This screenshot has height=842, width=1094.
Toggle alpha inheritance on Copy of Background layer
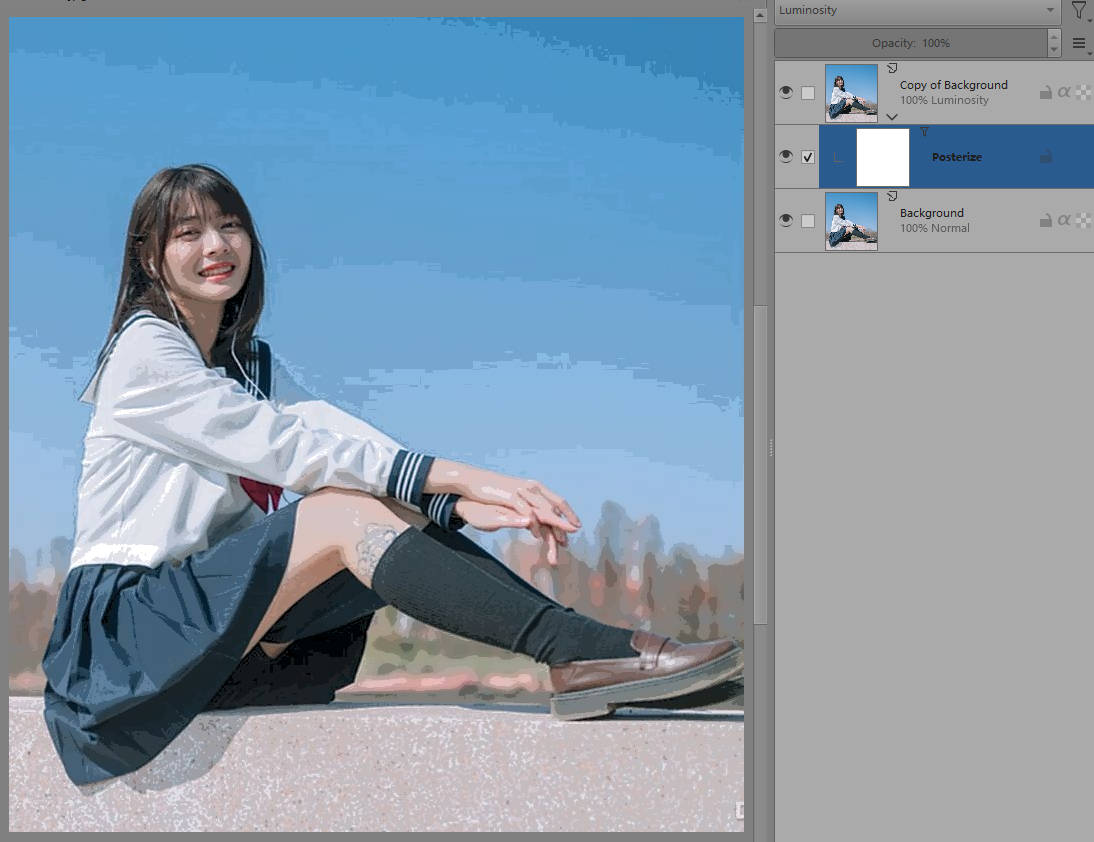pyautogui.click(x=1064, y=92)
